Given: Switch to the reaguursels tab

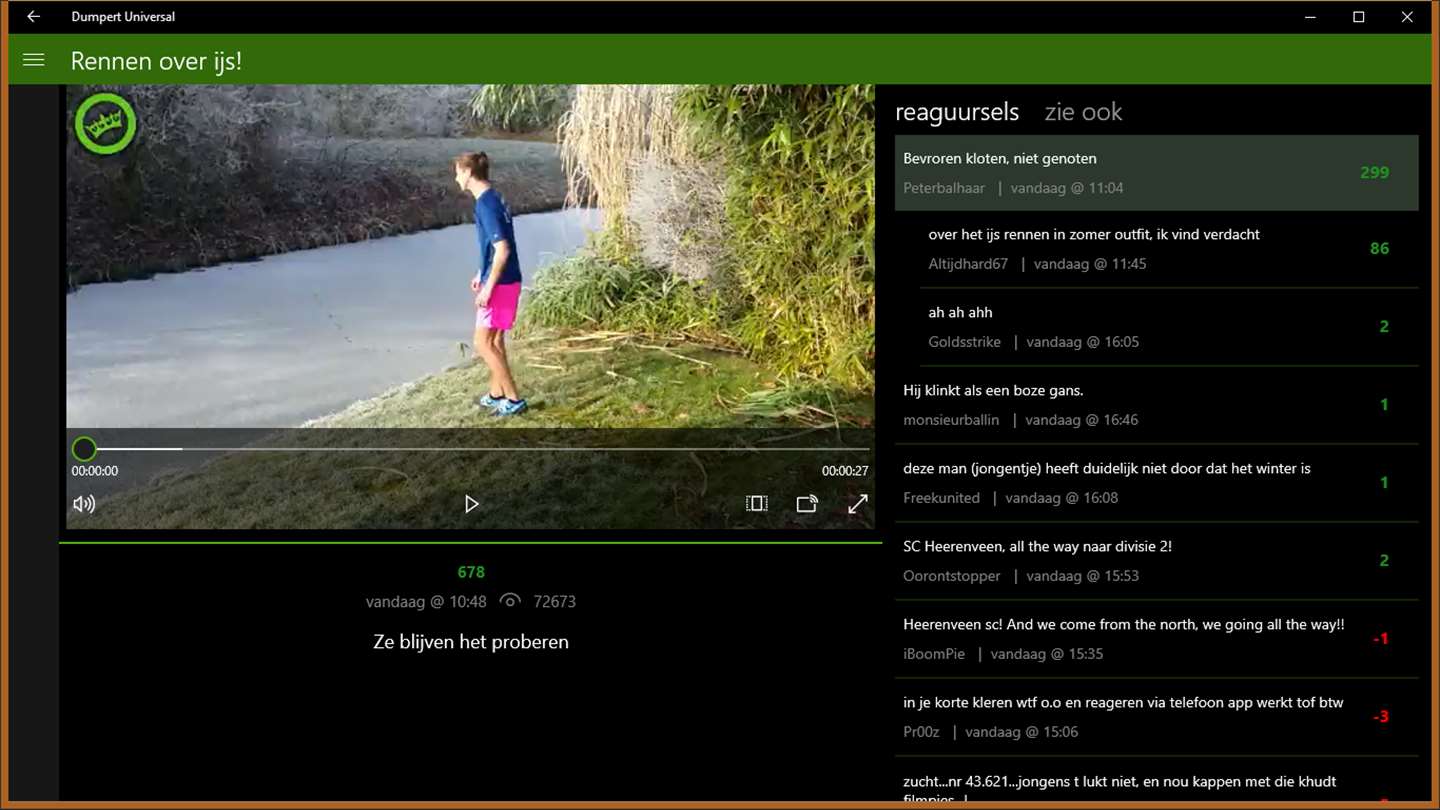Looking at the screenshot, I should [957, 112].
